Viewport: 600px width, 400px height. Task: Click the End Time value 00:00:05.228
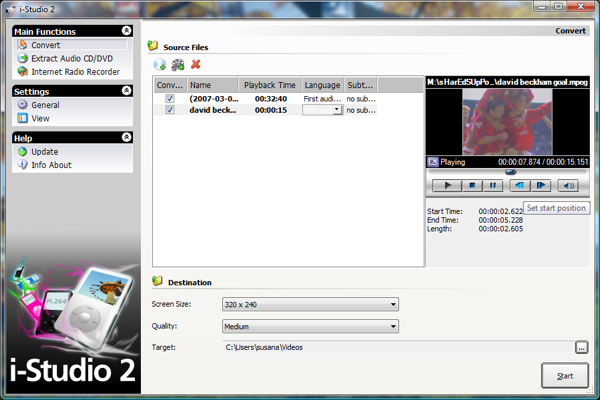point(501,220)
